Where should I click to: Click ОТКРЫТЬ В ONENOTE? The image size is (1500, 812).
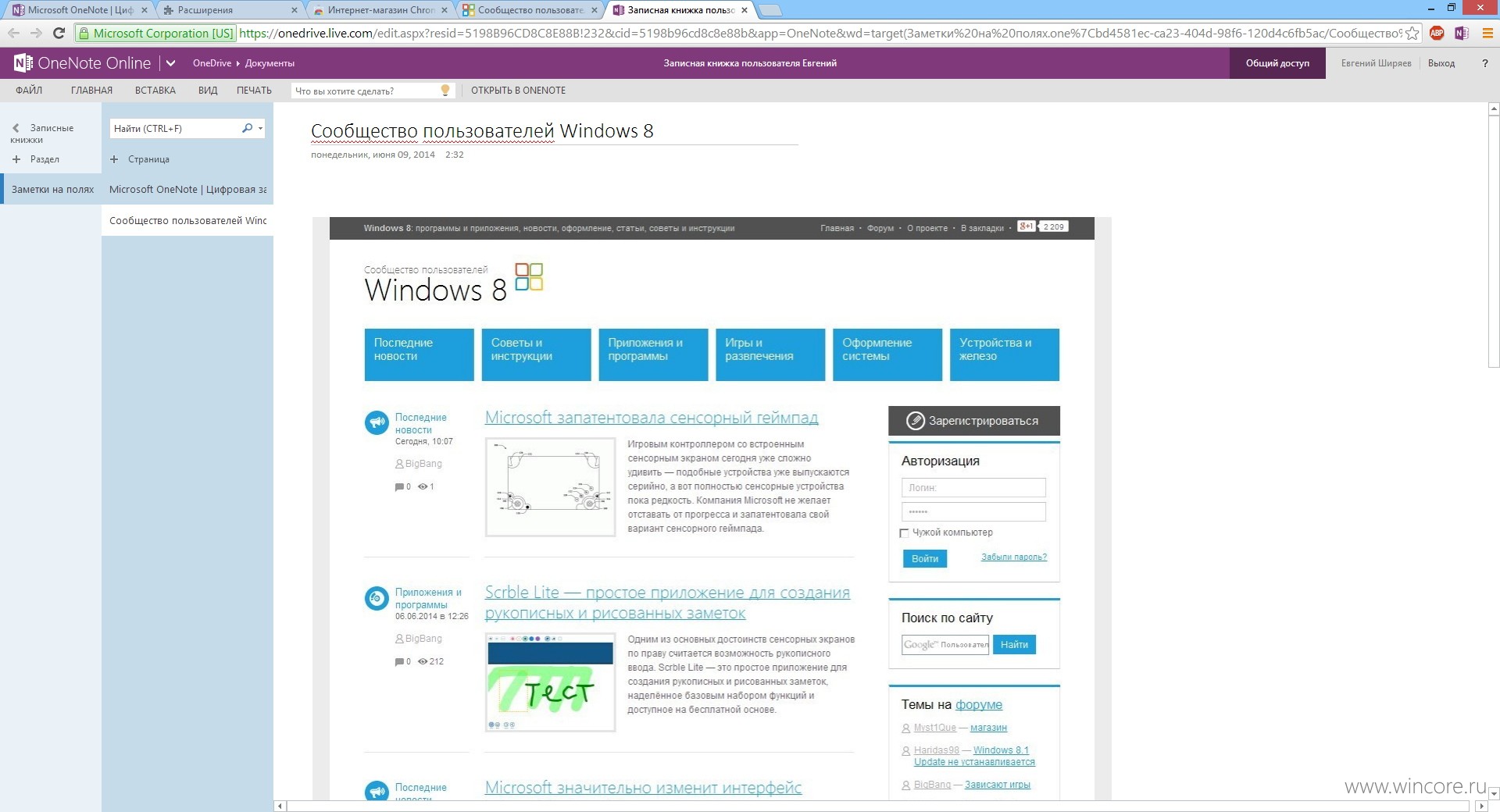pyautogui.click(x=519, y=91)
